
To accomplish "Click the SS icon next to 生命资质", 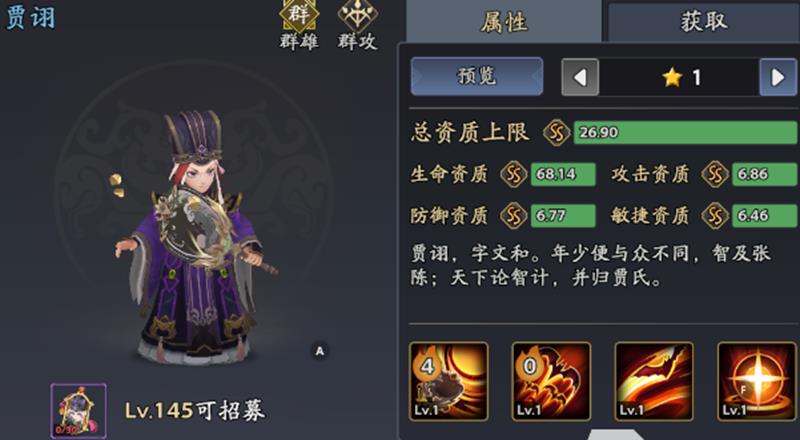I will point(514,175).
